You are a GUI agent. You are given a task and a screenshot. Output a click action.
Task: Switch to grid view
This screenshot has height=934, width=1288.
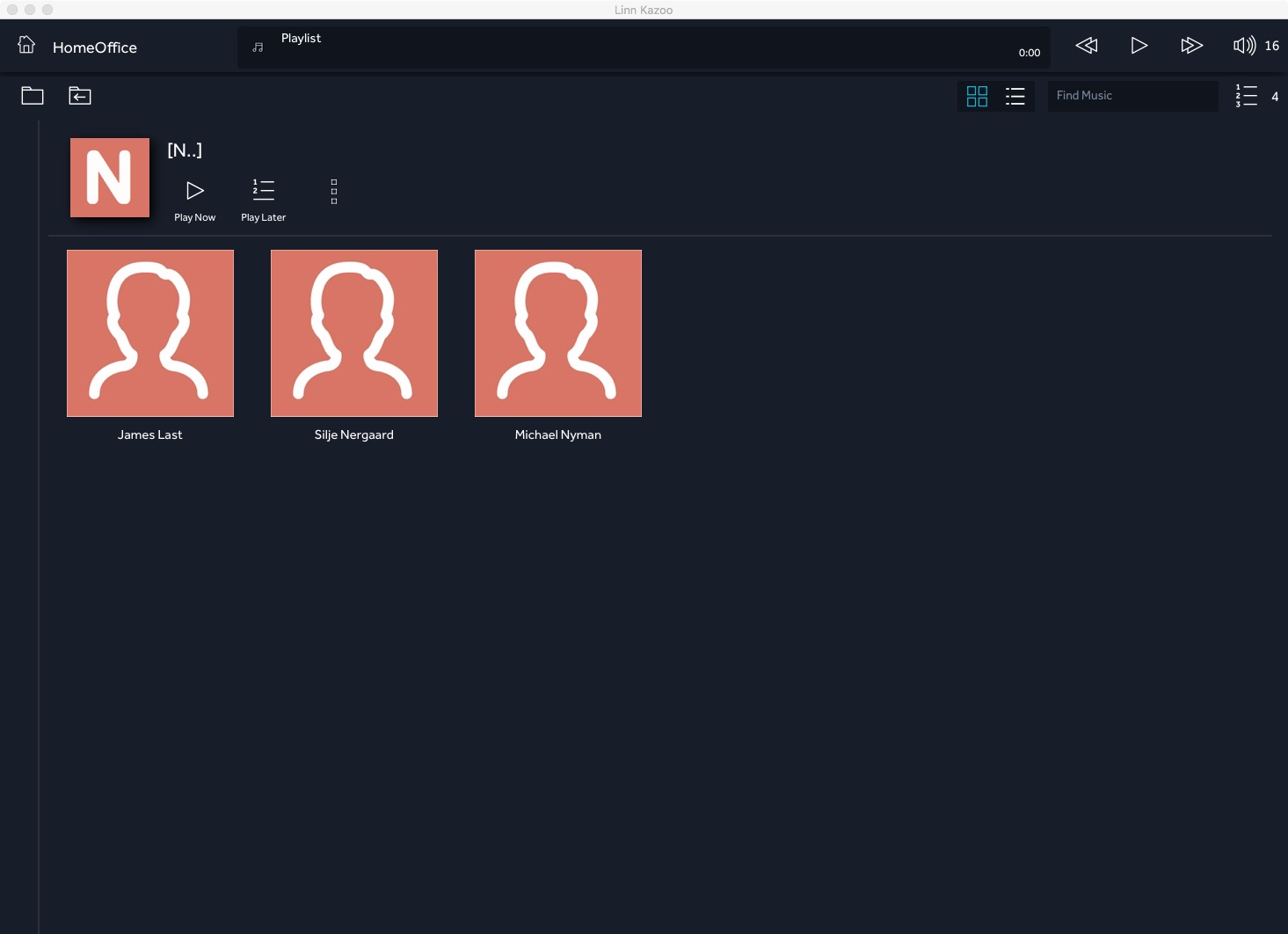[977, 96]
